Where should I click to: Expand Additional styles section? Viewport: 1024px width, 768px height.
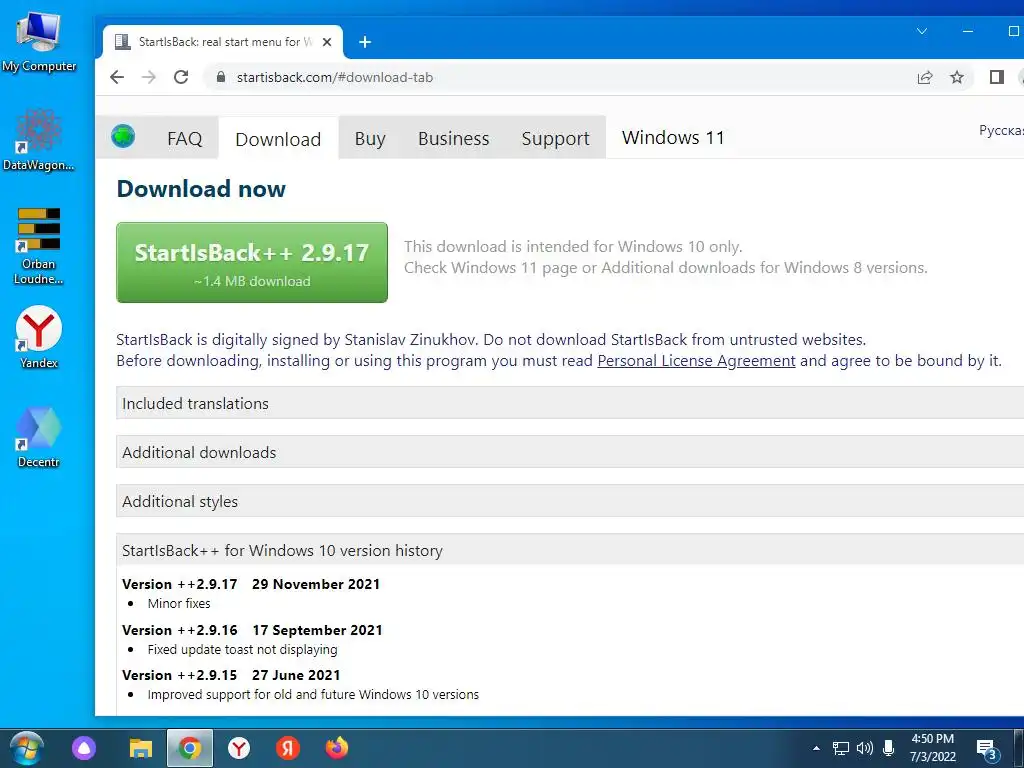pyautogui.click(x=569, y=501)
